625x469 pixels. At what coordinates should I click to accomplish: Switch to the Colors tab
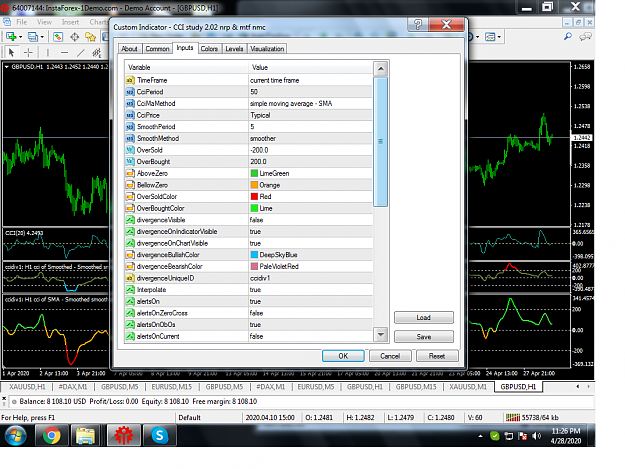210,49
